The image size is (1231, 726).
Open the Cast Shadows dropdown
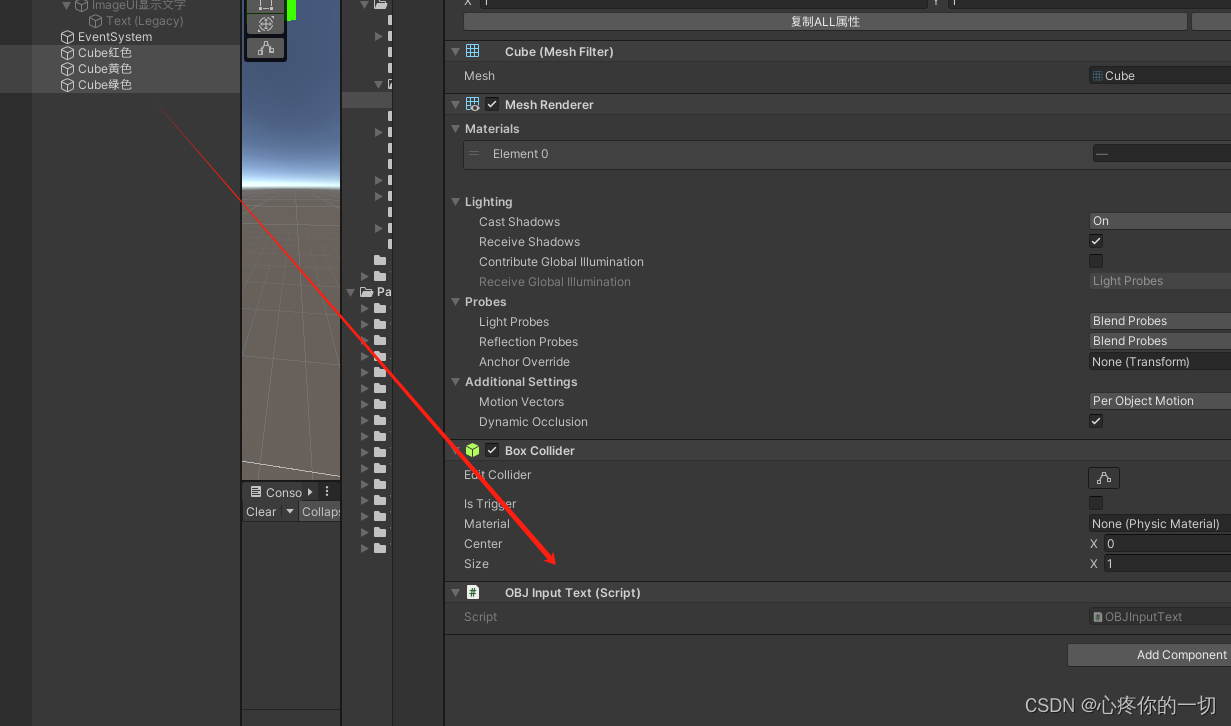click(1160, 221)
